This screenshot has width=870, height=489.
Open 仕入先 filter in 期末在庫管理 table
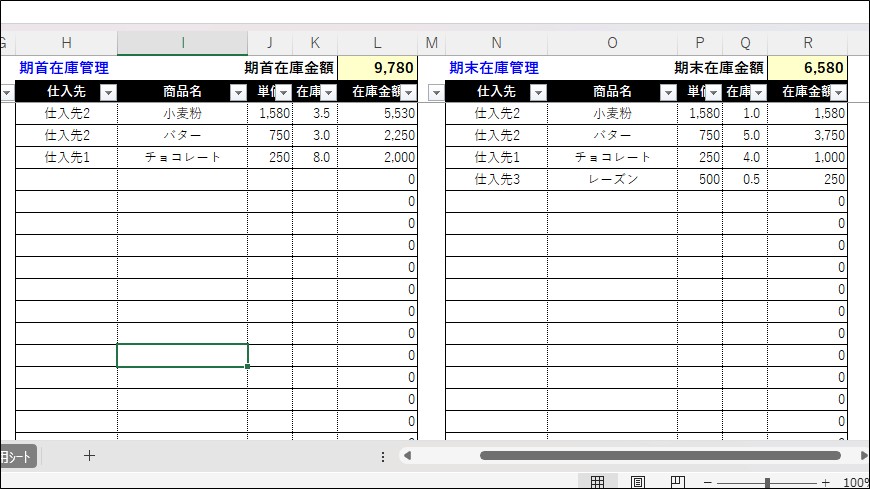pos(538,92)
